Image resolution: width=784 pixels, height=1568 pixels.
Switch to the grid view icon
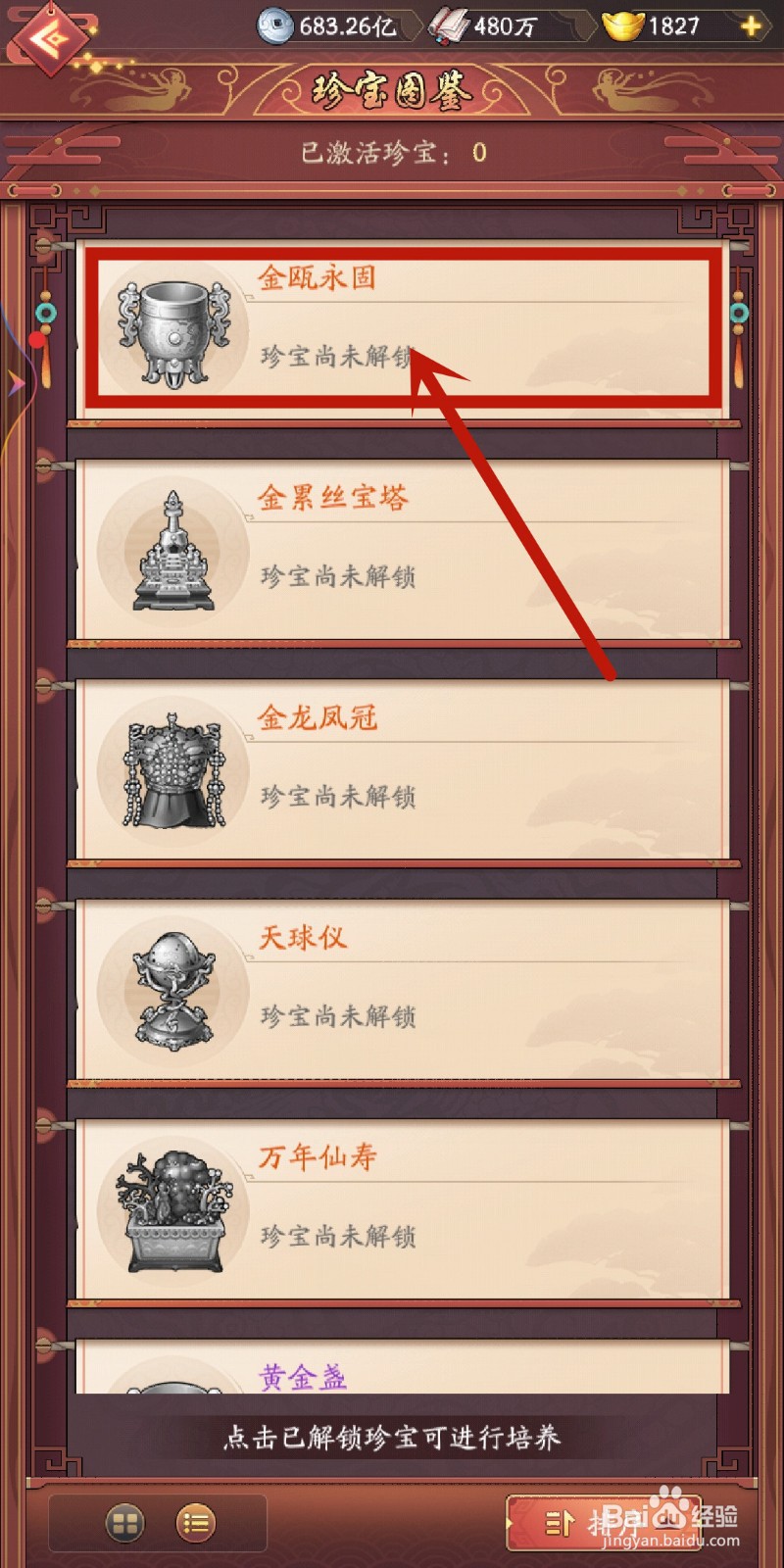124,1523
